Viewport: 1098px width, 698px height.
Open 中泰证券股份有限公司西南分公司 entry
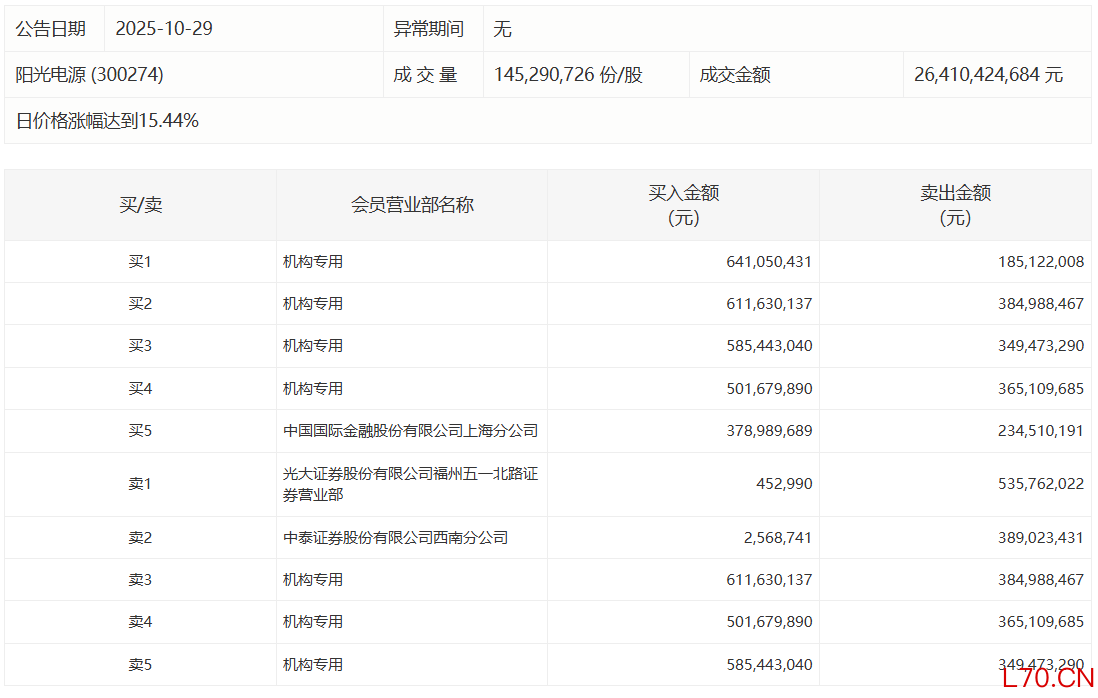[x=395, y=538]
